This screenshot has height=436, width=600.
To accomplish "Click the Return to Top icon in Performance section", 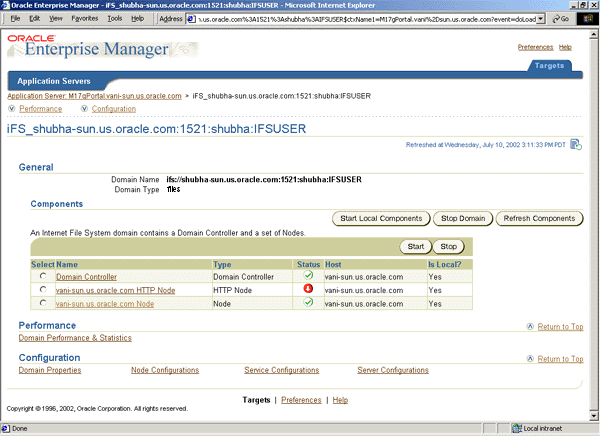I will [x=530, y=327].
